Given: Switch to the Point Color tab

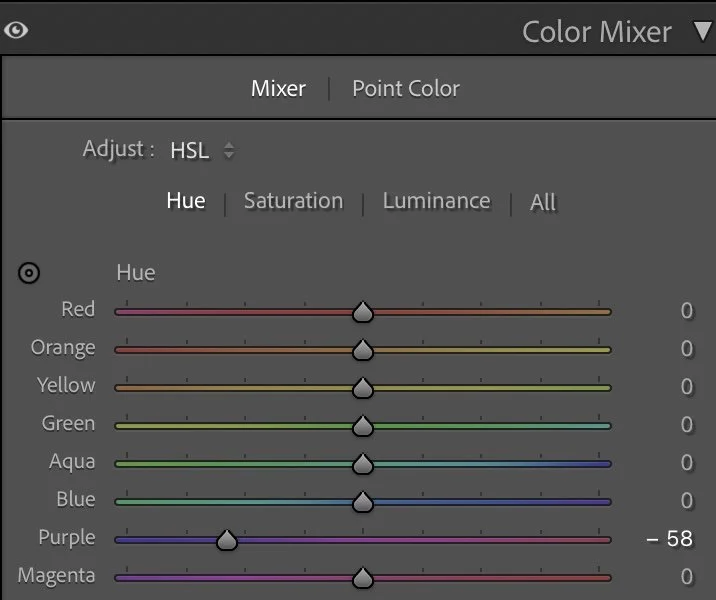Looking at the screenshot, I should click(406, 89).
